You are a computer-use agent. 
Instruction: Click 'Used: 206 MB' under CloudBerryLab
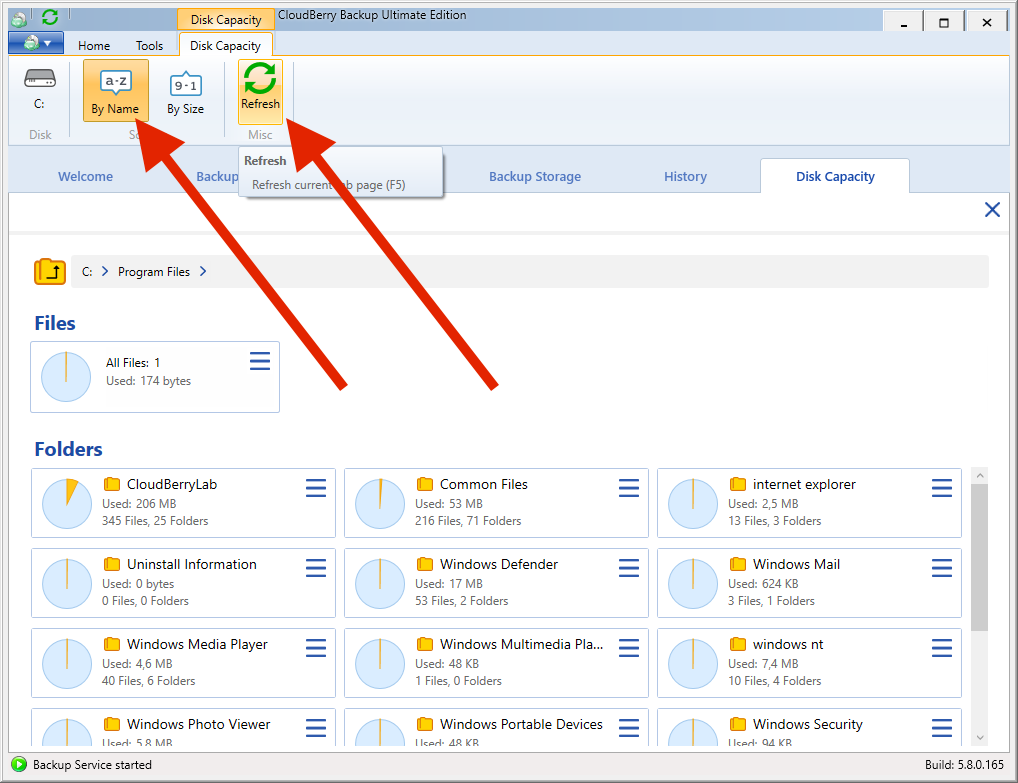139,504
